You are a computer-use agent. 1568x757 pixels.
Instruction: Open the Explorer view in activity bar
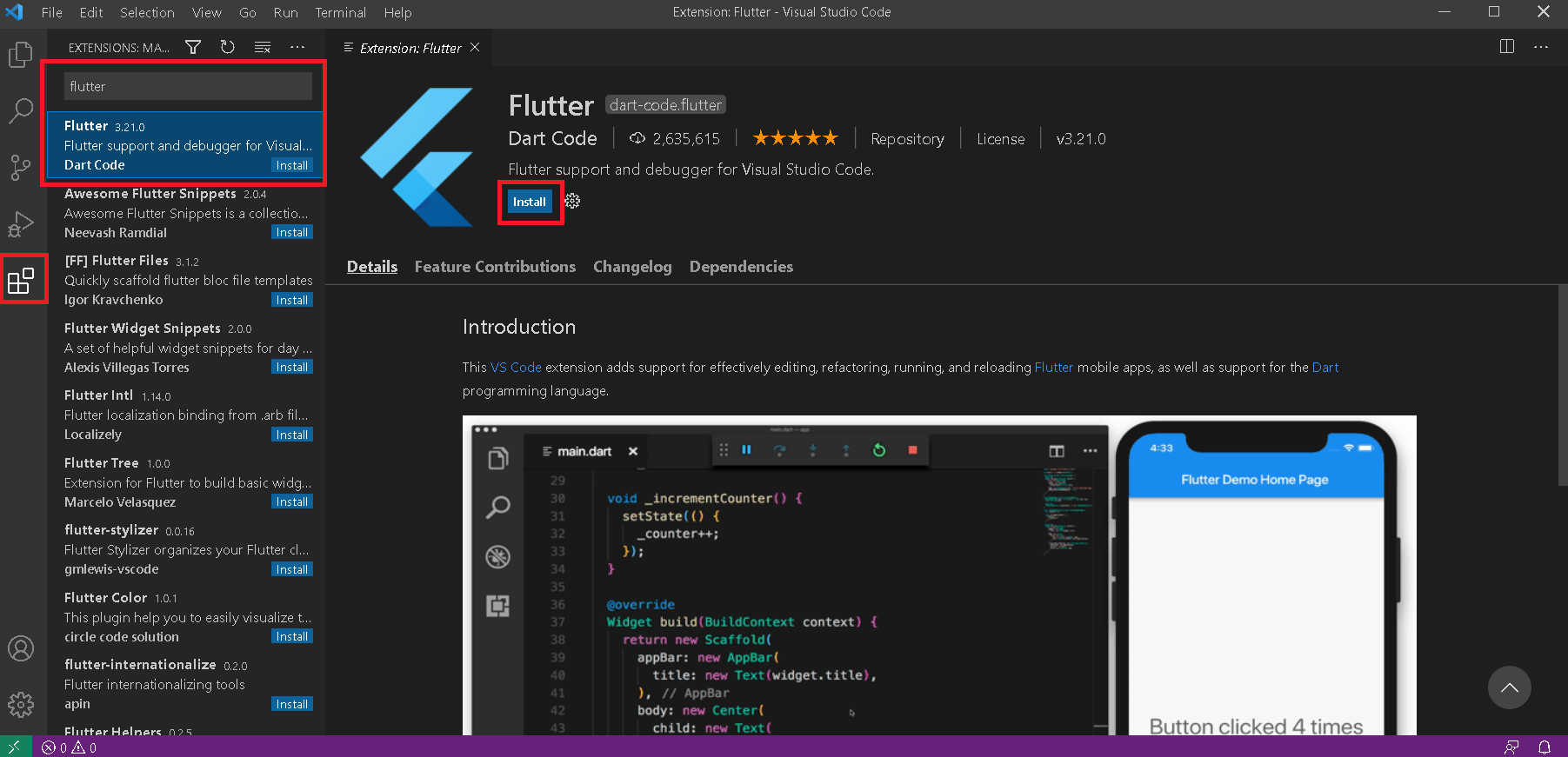coord(21,55)
